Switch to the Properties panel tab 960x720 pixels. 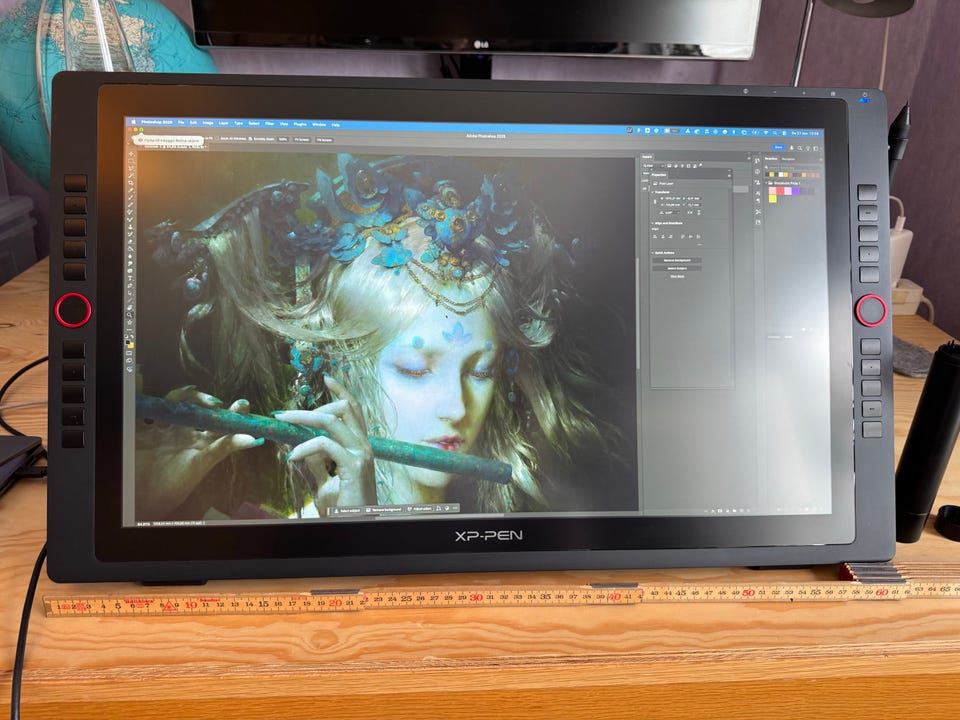659,174
